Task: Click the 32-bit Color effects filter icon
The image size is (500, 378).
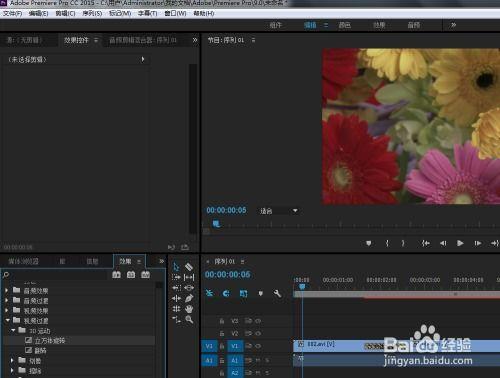Action: (x=131, y=275)
